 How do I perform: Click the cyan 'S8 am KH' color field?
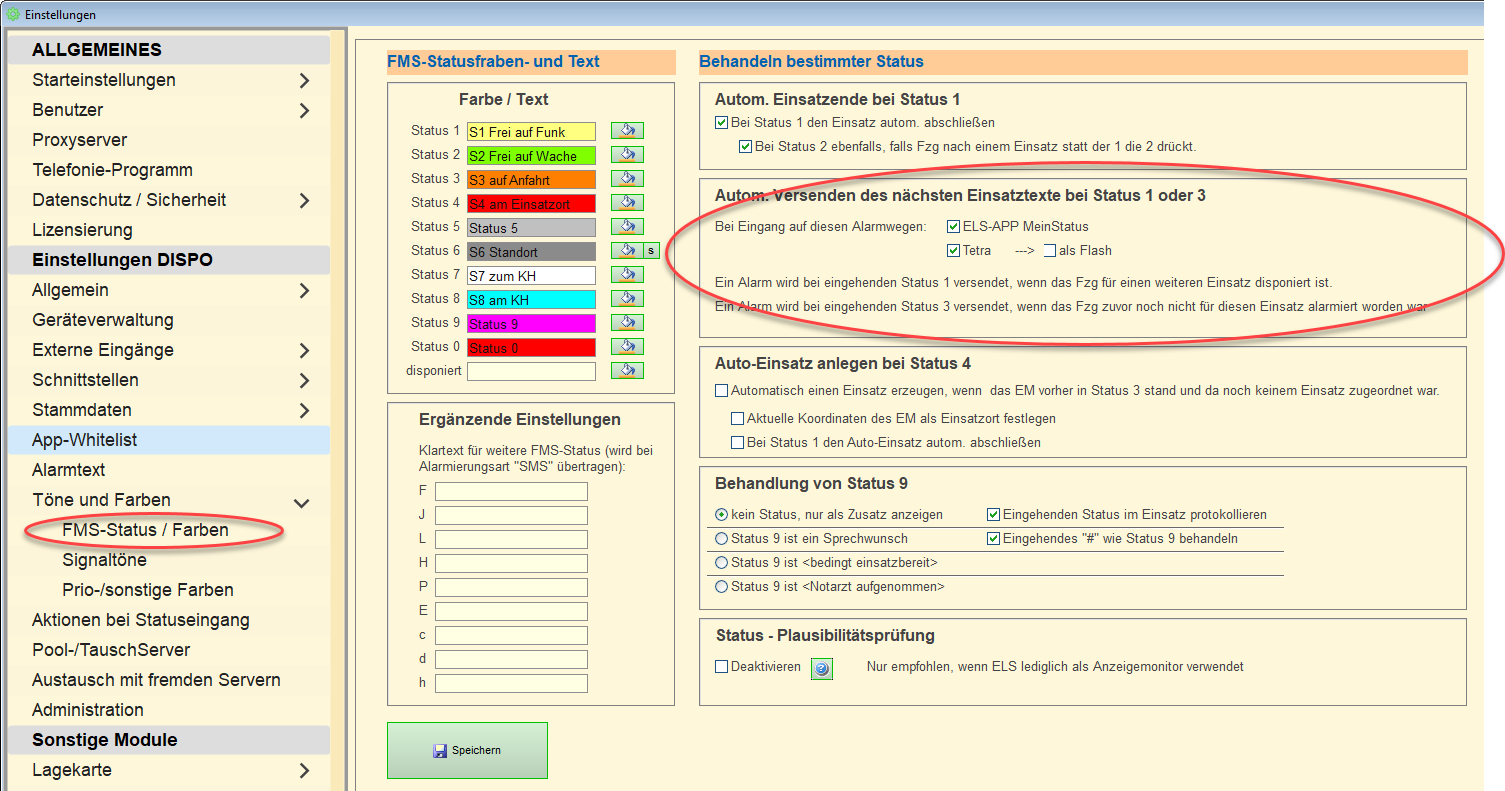tap(530, 299)
